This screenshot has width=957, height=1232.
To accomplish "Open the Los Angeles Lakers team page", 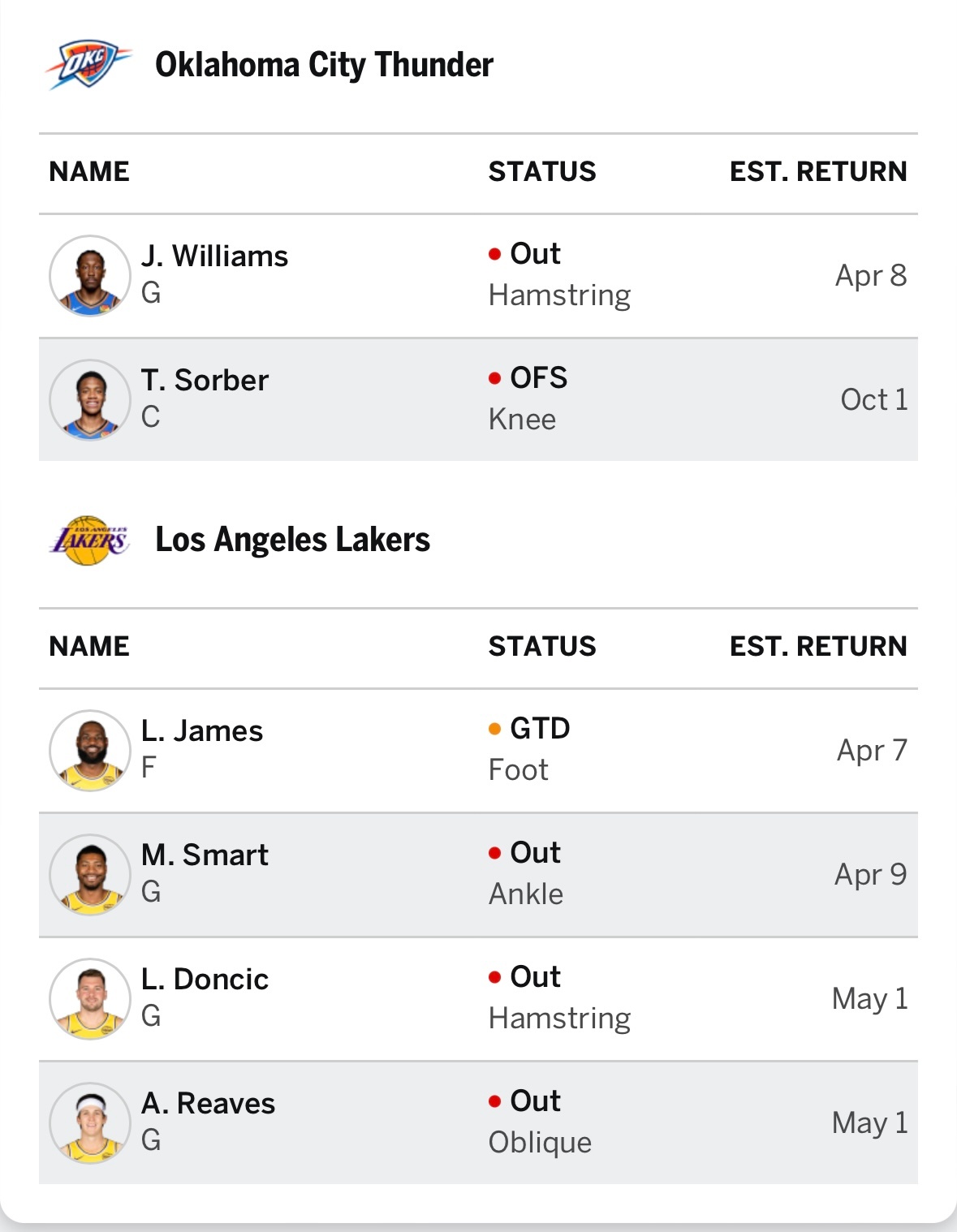I will click(292, 541).
